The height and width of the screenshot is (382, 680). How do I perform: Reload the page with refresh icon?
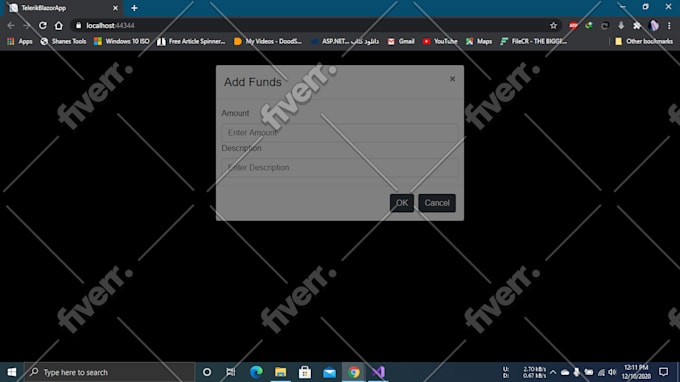pyautogui.click(x=42, y=26)
